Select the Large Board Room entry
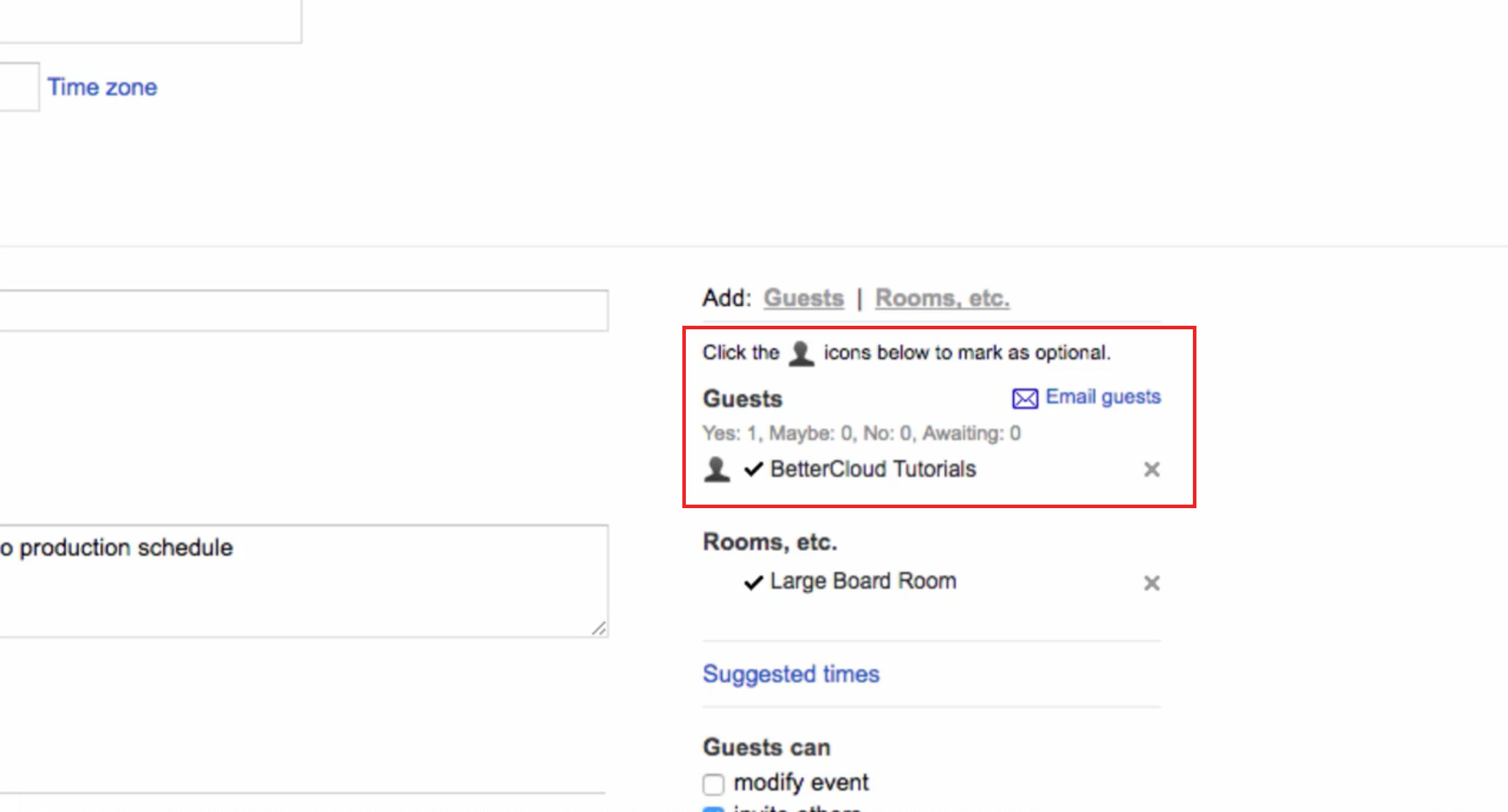 863,581
